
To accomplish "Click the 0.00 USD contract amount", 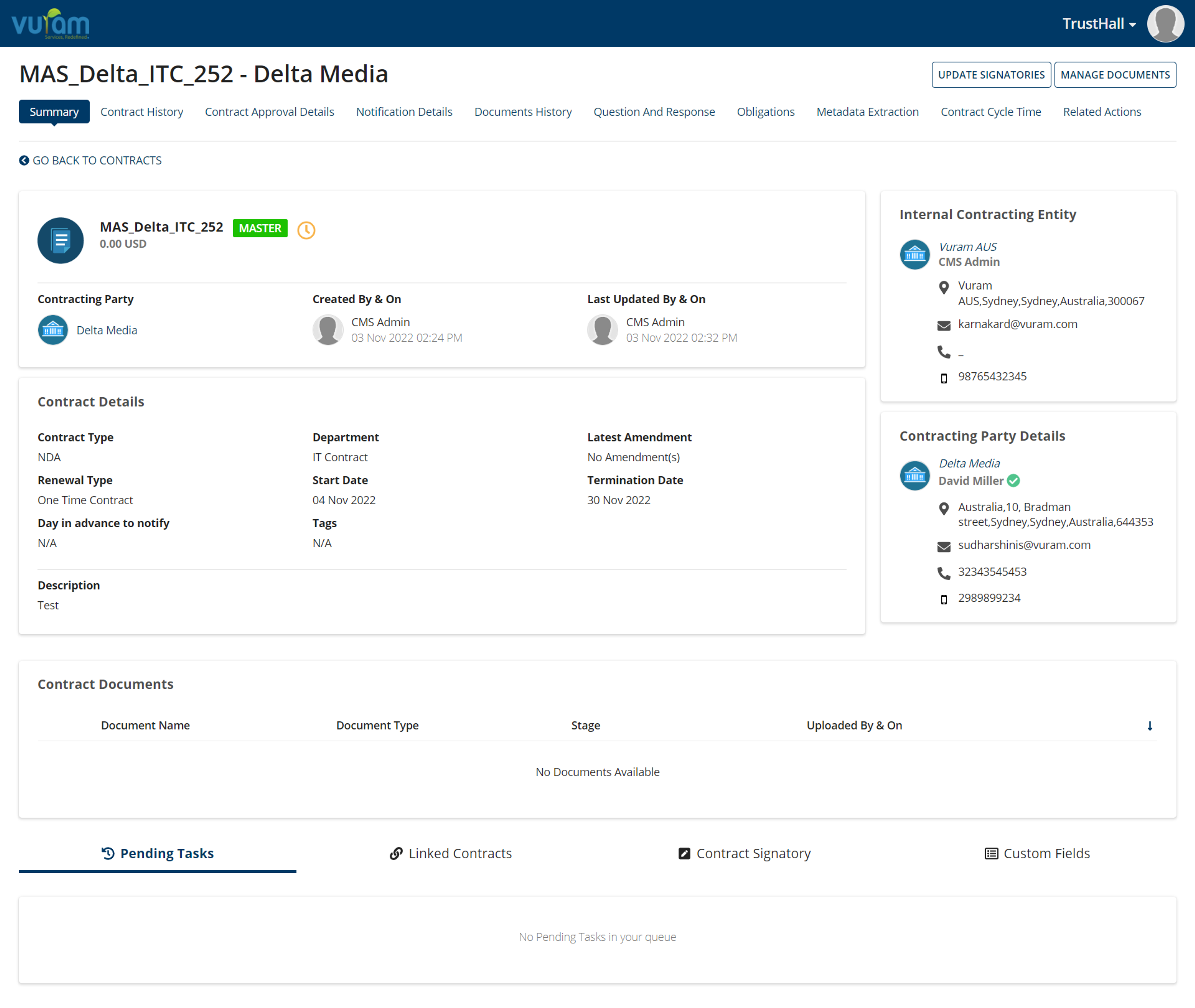I will click(123, 244).
